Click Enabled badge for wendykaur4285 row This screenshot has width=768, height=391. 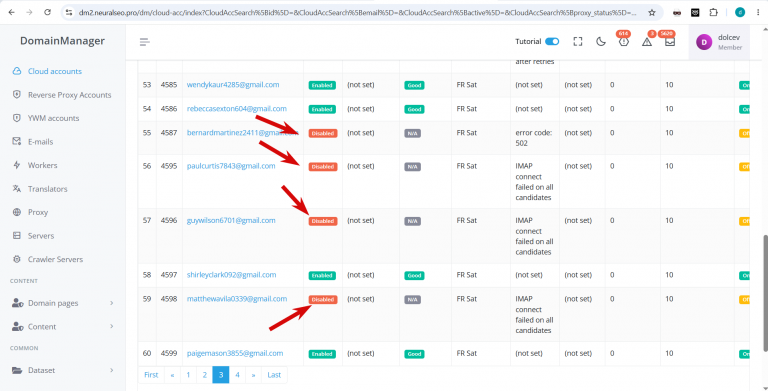pyautogui.click(x=322, y=85)
